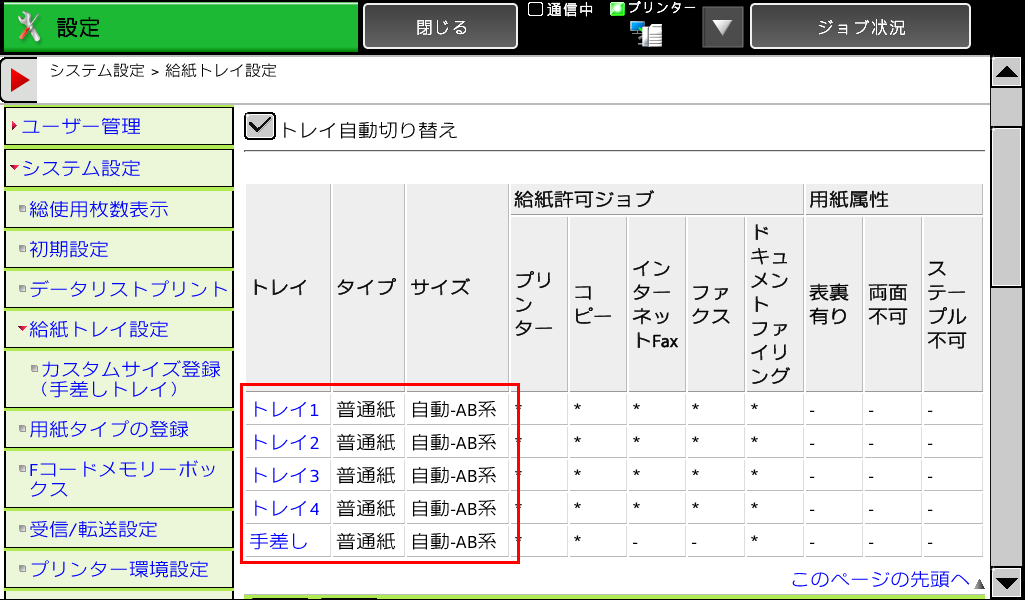Open the トレイ1 settings link
Image resolution: width=1025 pixels, height=600 pixels.
[285, 409]
